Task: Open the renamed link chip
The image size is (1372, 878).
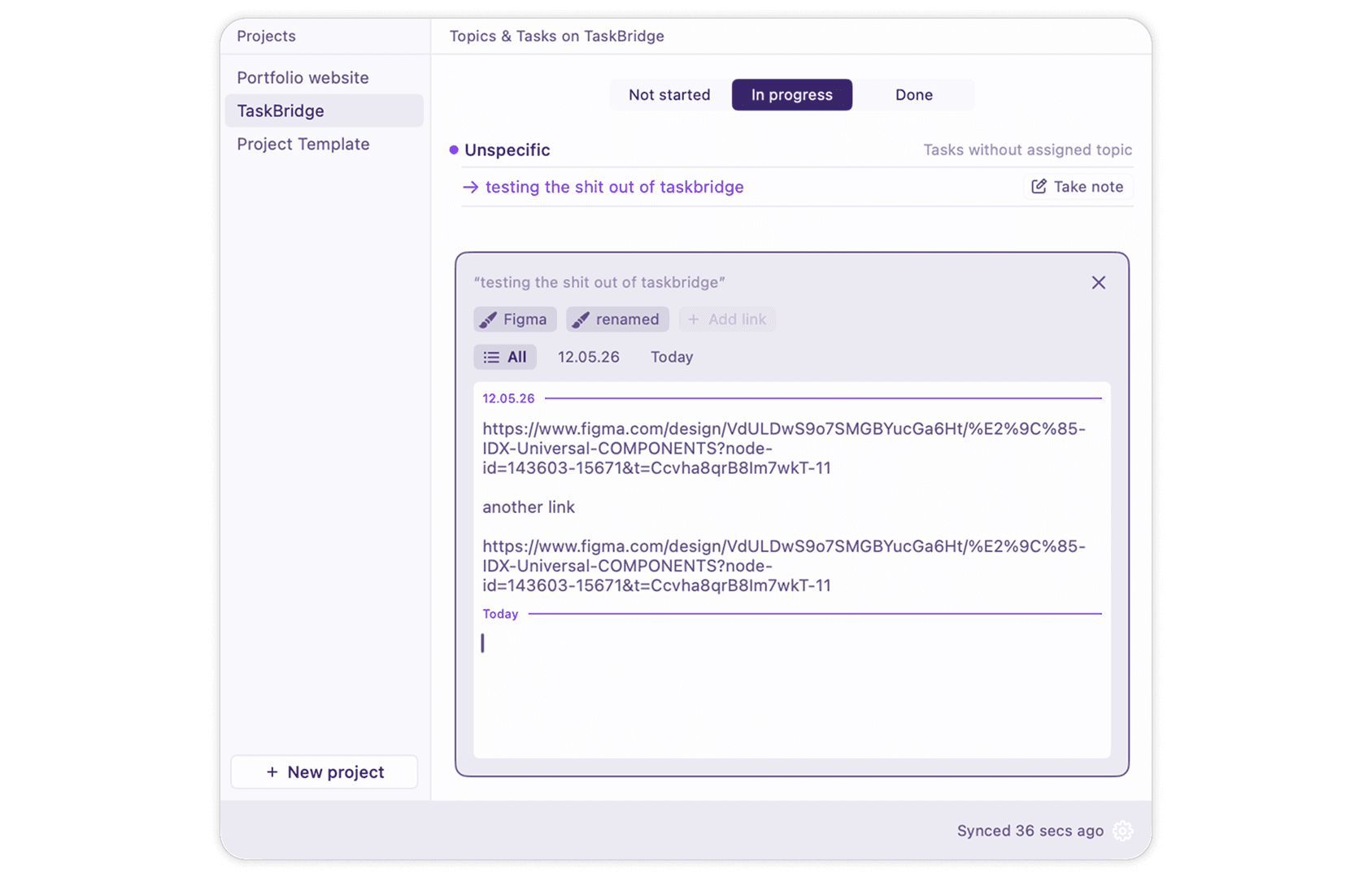Action: point(617,319)
